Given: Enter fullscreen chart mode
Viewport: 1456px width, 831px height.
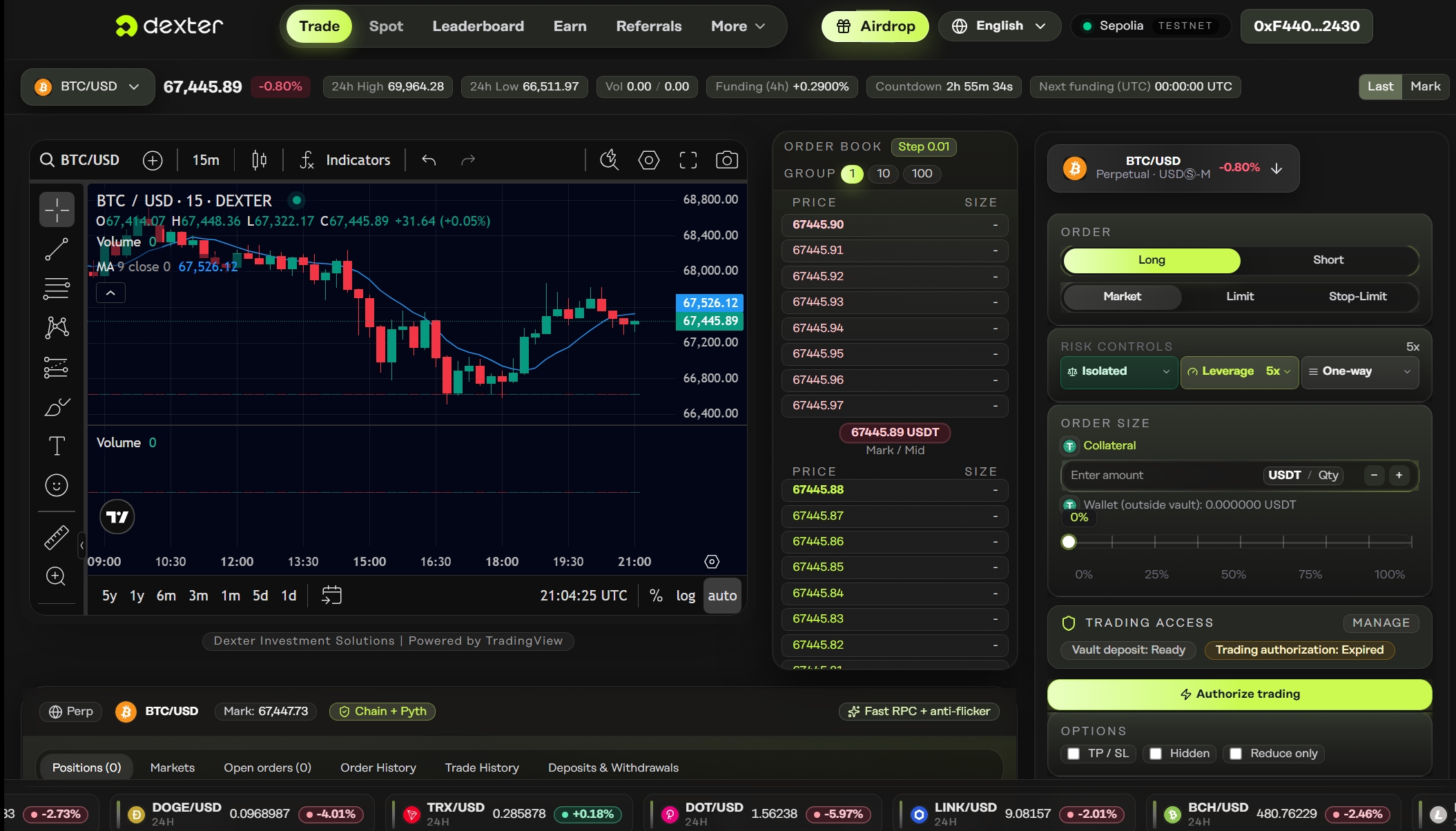Looking at the screenshot, I should (x=688, y=159).
